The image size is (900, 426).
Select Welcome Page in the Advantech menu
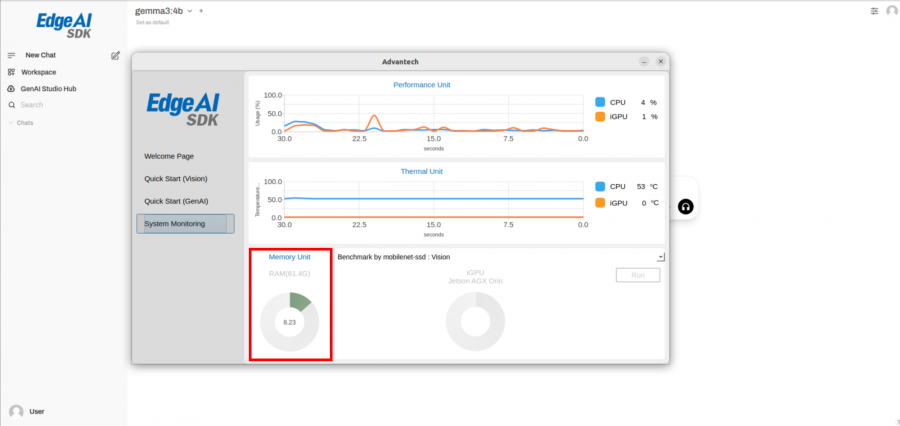[x=169, y=156]
